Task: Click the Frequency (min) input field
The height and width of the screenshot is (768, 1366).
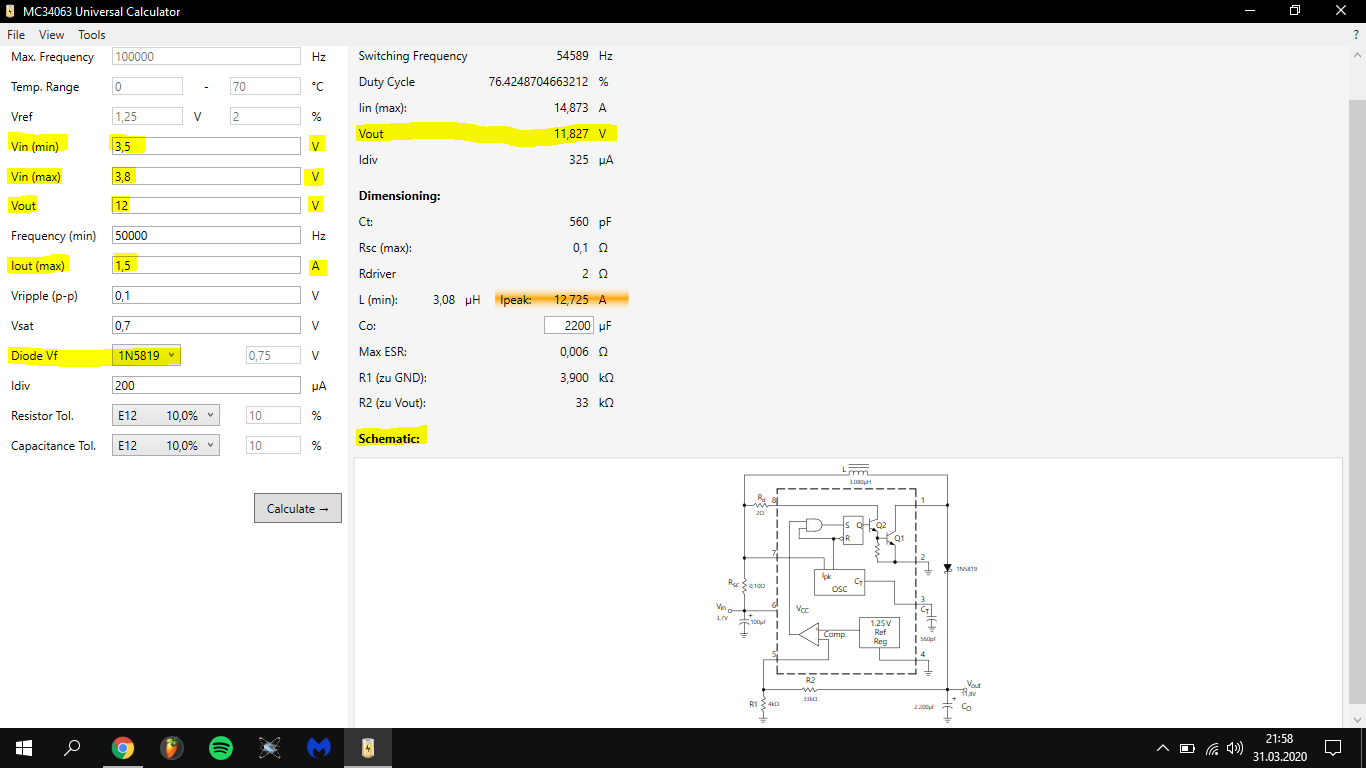Action: tap(206, 236)
